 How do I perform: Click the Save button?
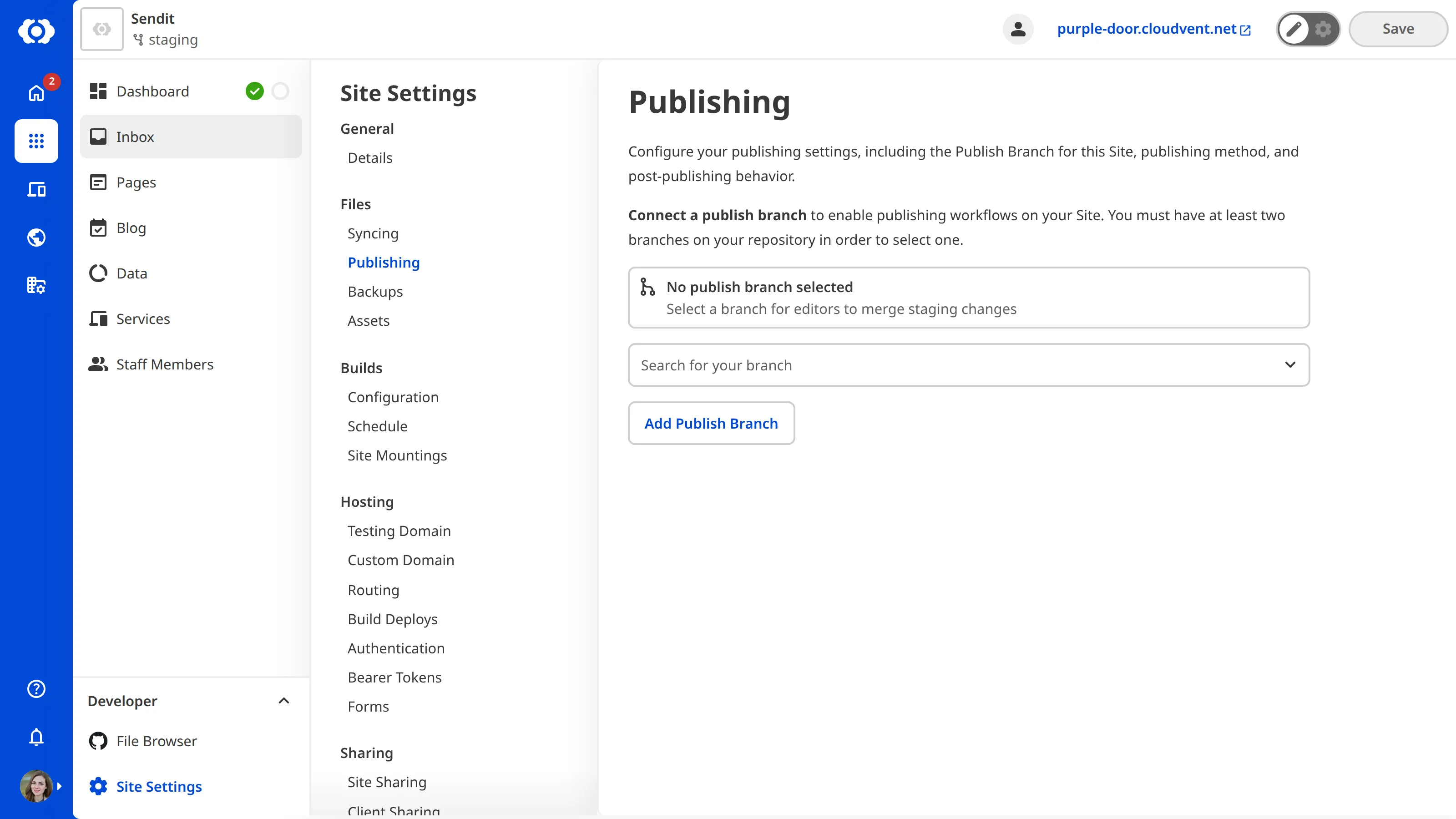tap(1398, 29)
